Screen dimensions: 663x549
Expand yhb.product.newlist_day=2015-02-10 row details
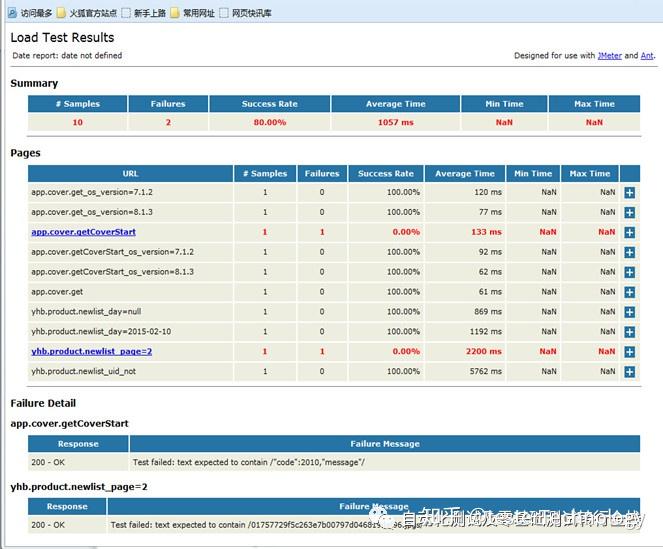click(x=629, y=332)
